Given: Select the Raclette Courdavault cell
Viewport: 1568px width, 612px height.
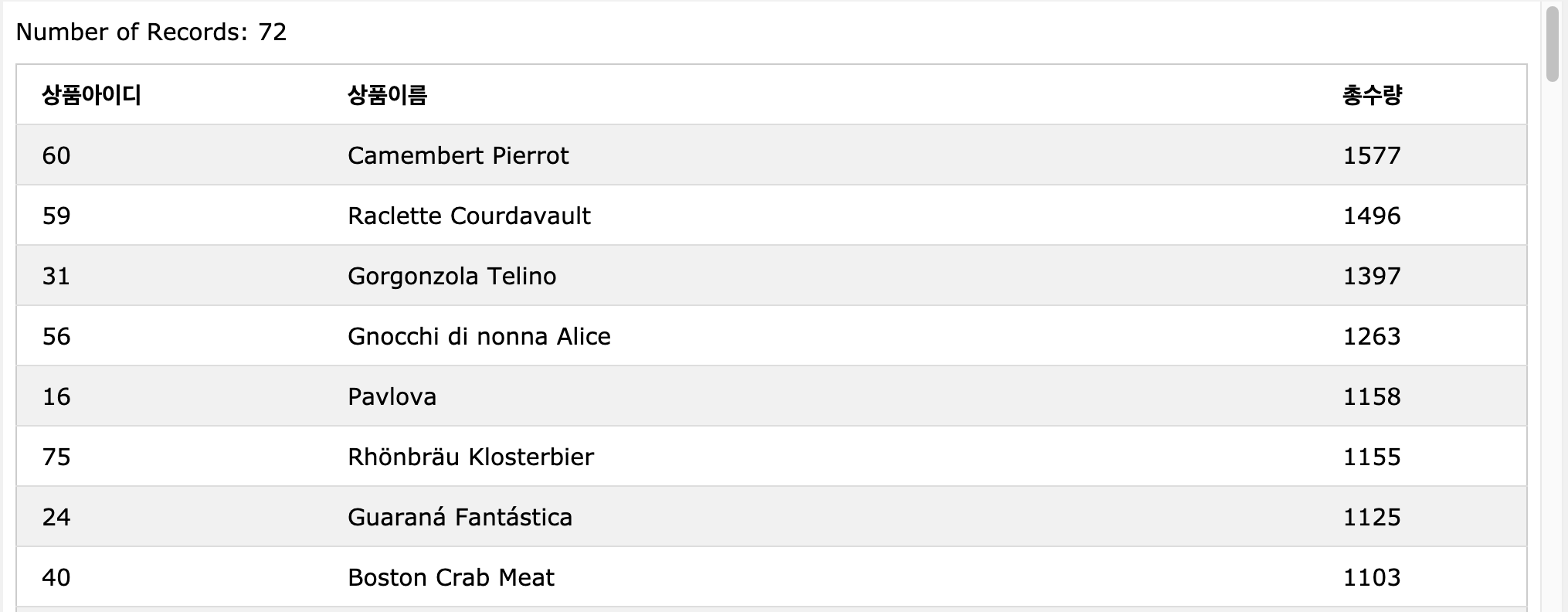Looking at the screenshot, I should (469, 216).
